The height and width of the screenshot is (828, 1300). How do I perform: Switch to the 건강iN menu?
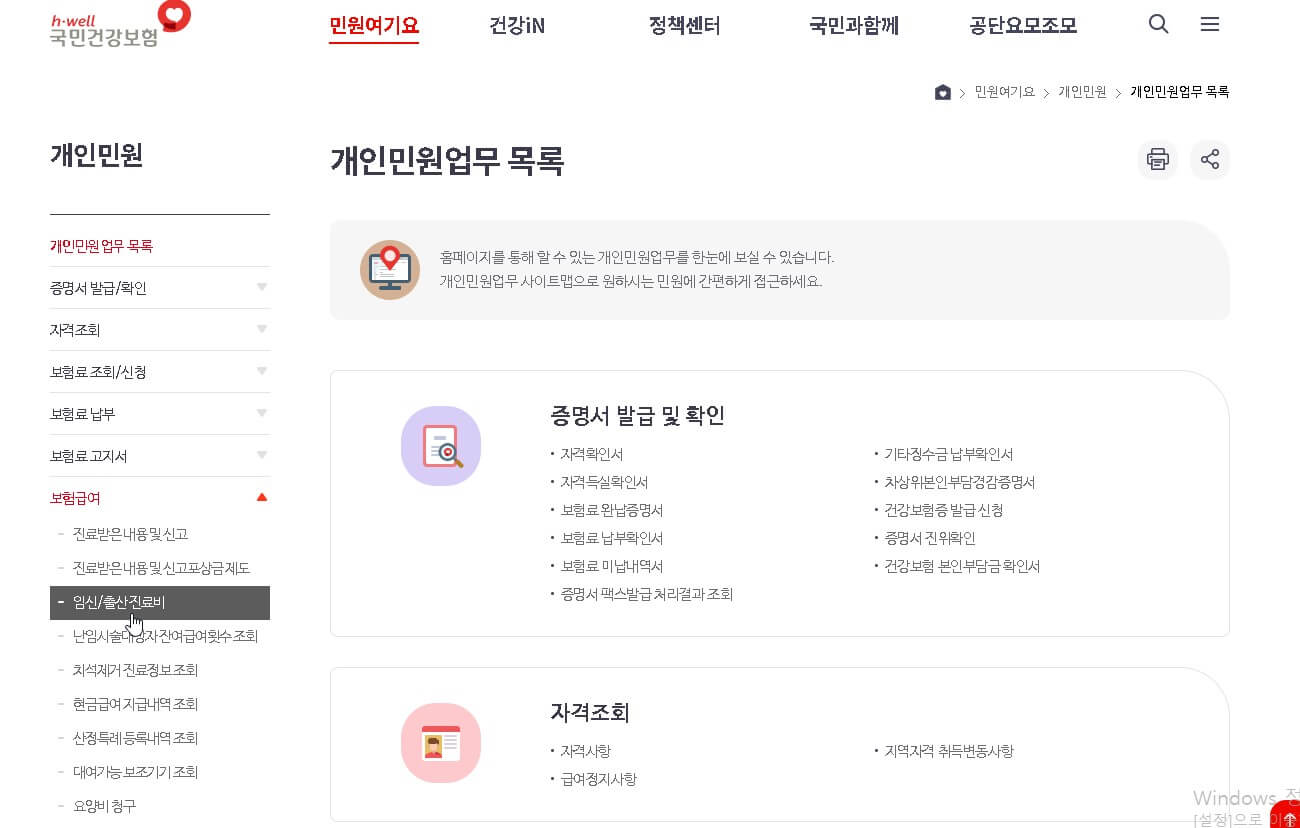[x=516, y=27]
